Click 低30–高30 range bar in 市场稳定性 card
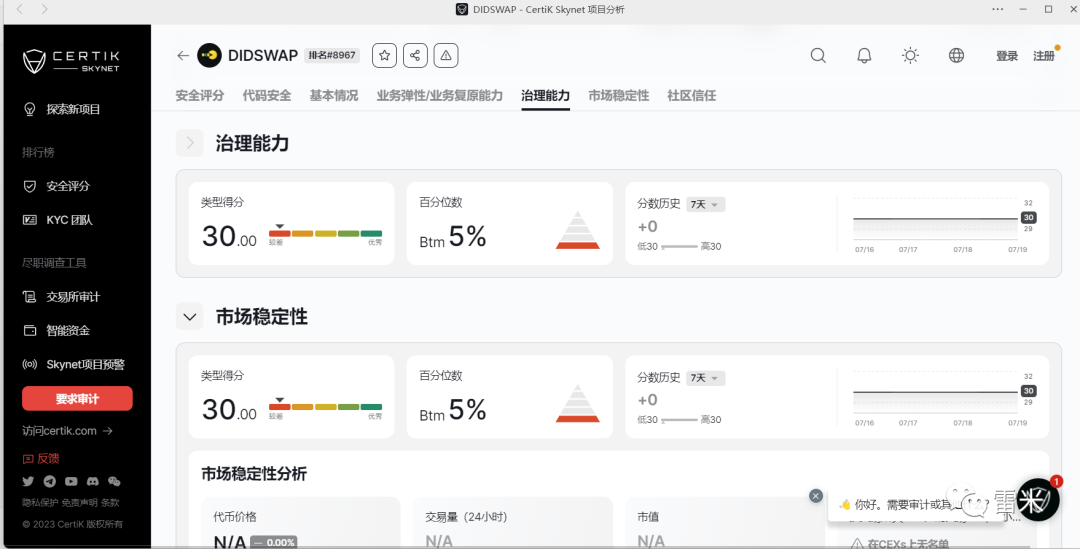 (679, 420)
